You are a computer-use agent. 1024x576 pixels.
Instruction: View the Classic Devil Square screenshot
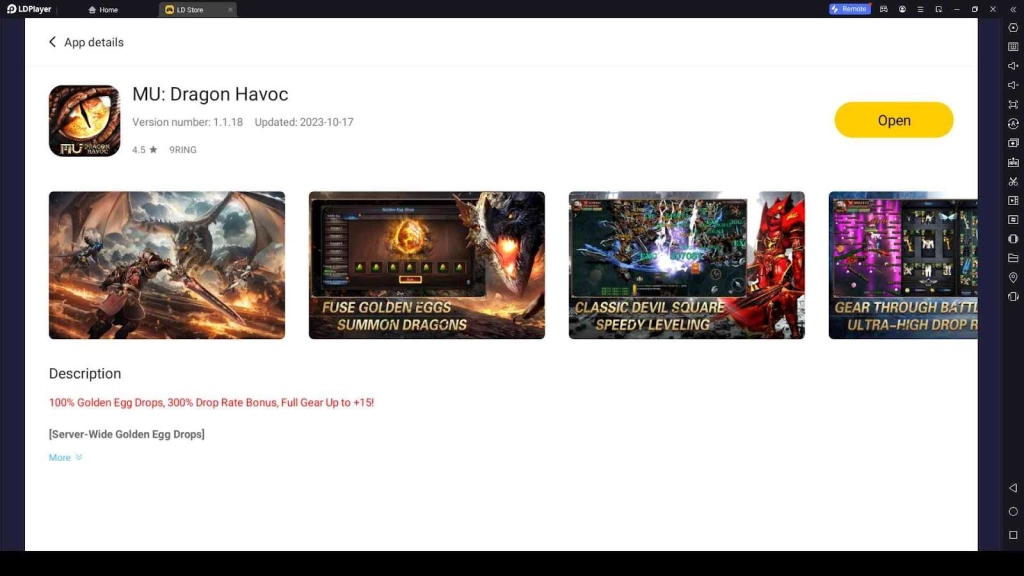[x=686, y=265]
